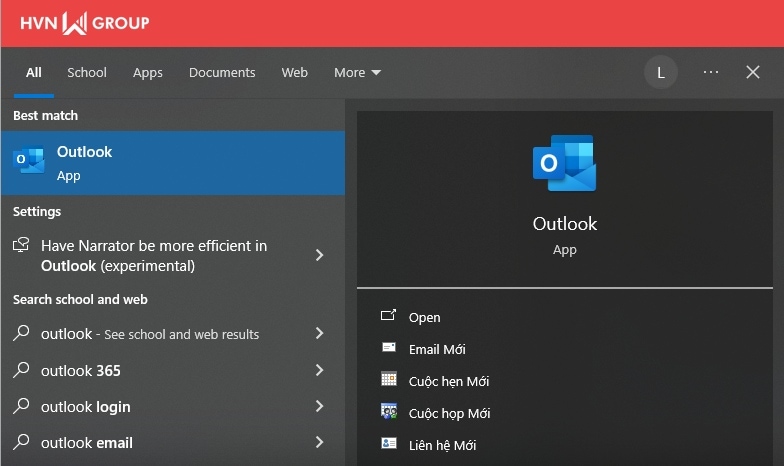Screen dimensions: 784x466
Task: Expand the Narrator setting result arrow
Action: 319,255
